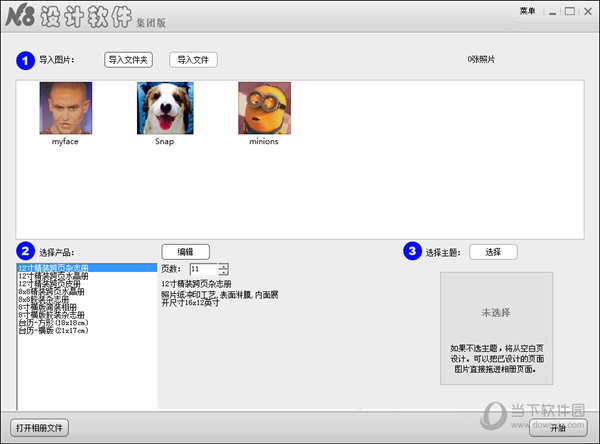This screenshot has width=600, height=444.
Task: Click the myface file name label
Action: (x=65, y=142)
